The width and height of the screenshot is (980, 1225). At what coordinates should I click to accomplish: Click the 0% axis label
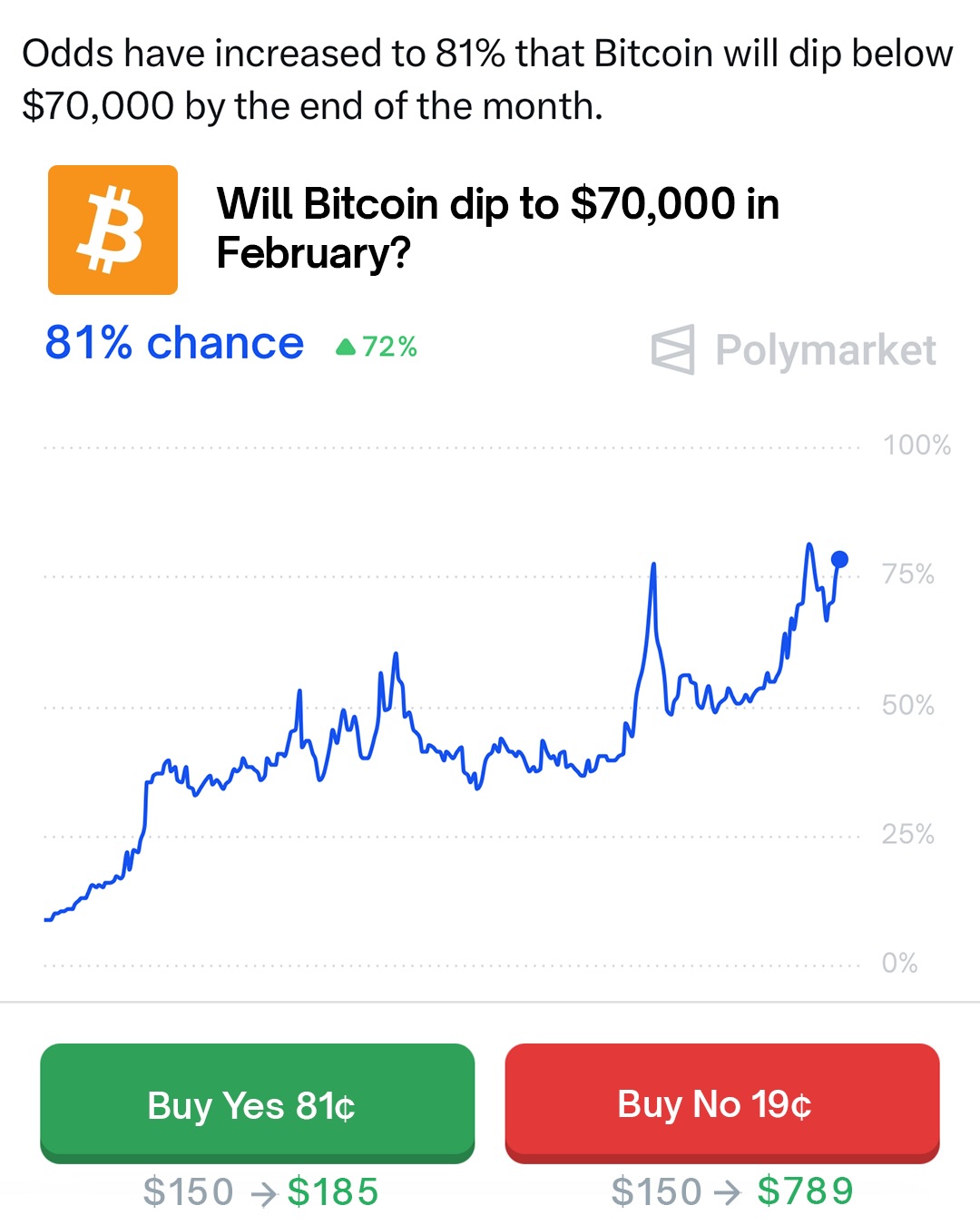pos(899,963)
